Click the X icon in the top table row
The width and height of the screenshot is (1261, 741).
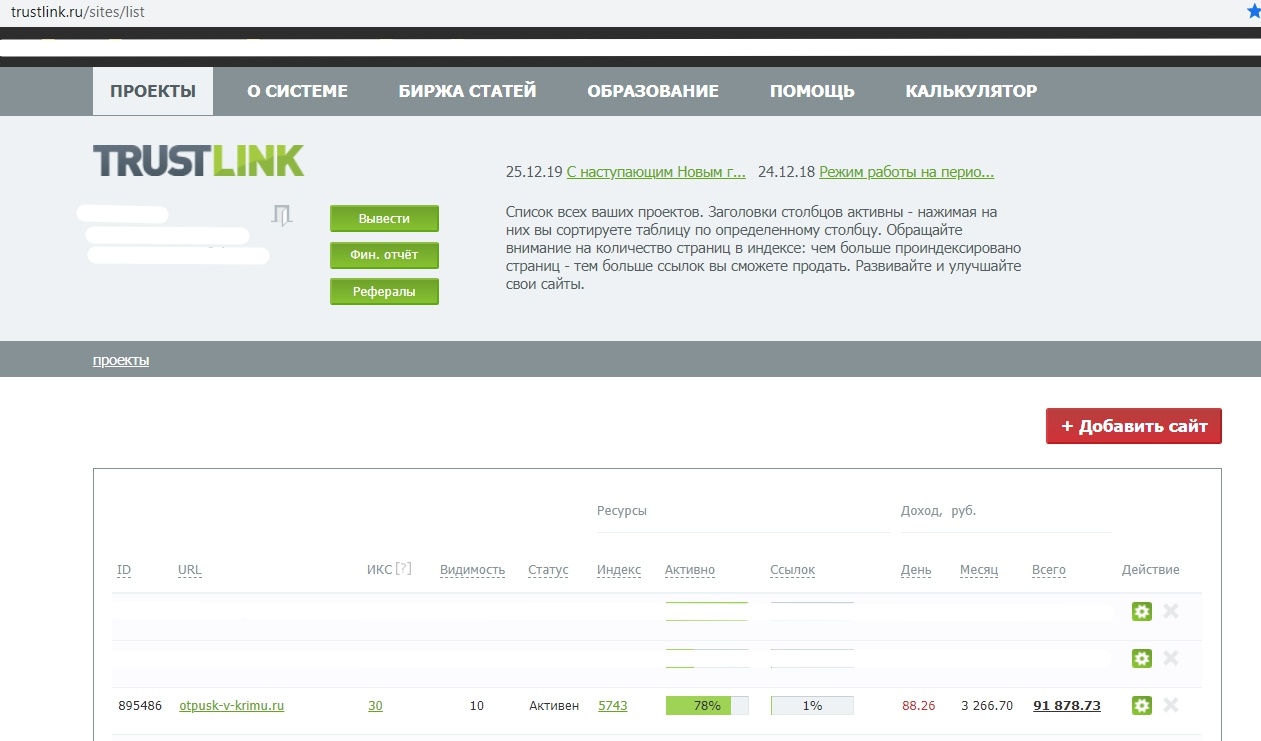[x=1171, y=611]
